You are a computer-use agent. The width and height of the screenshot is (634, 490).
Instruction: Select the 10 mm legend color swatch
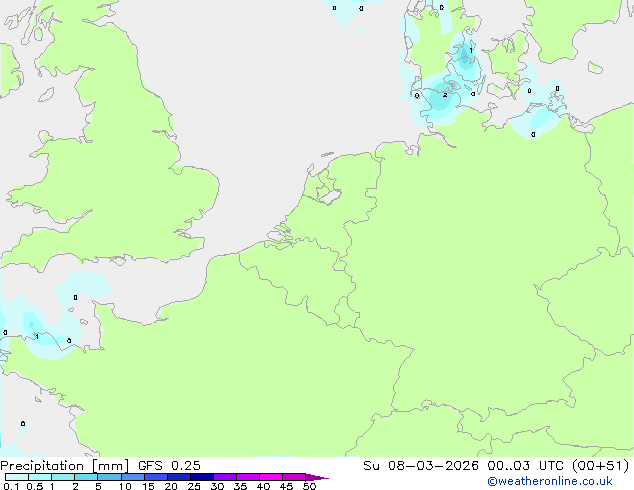[x=132, y=477]
